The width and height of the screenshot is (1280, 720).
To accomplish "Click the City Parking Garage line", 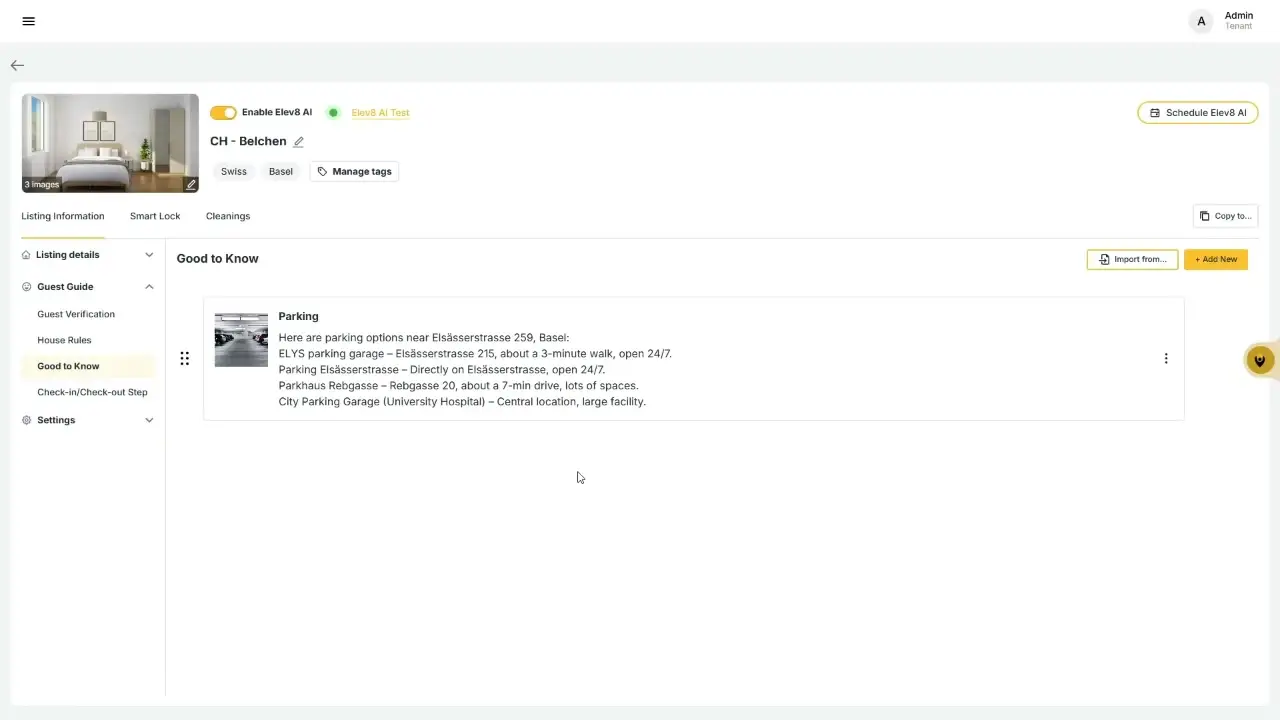I will (x=462, y=402).
